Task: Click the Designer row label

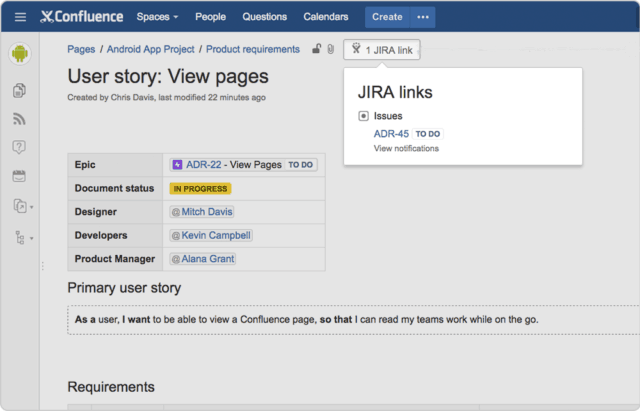Action: (x=96, y=212)
